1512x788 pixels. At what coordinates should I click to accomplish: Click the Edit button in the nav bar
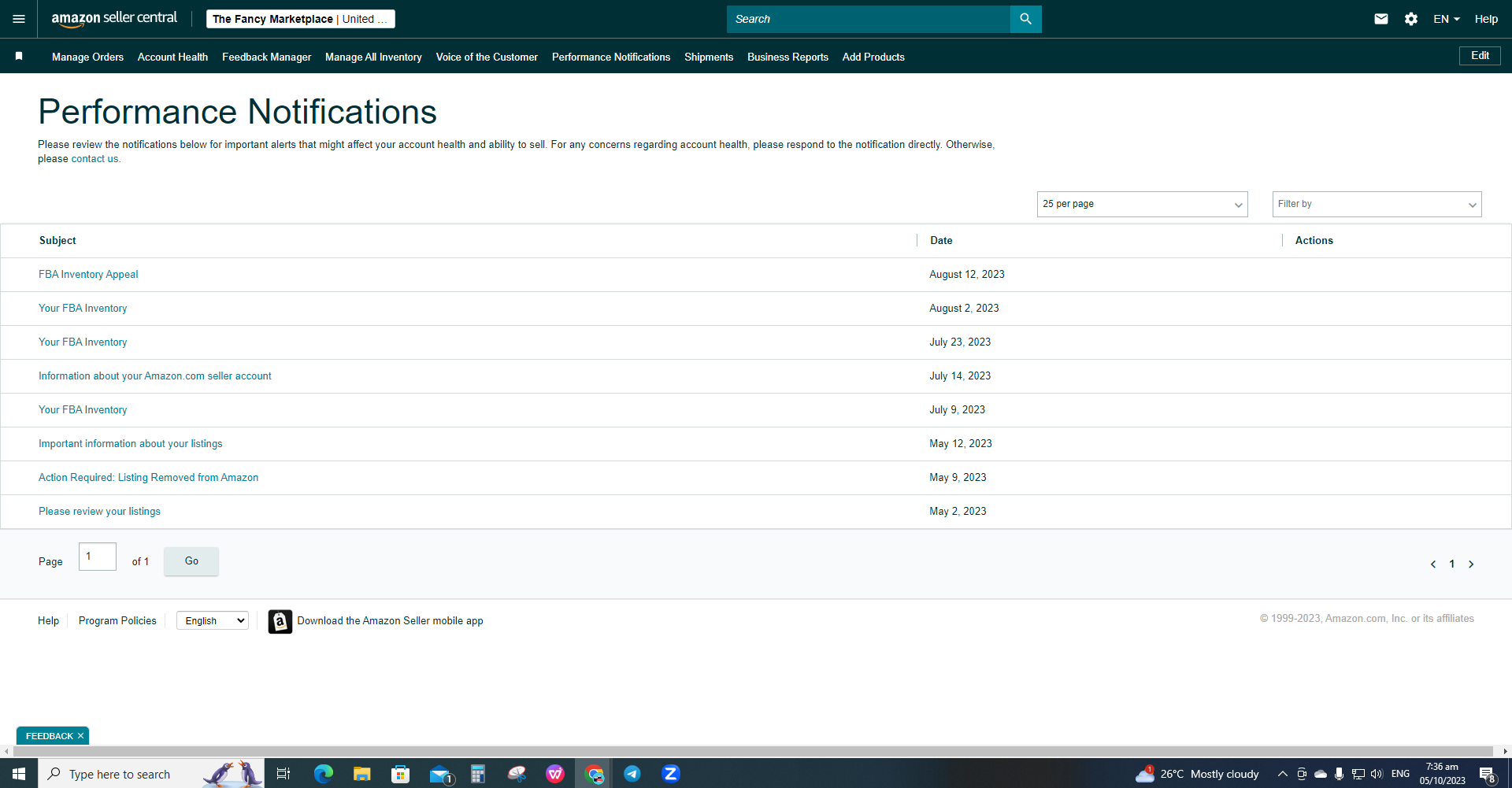tap(1480, 56)
